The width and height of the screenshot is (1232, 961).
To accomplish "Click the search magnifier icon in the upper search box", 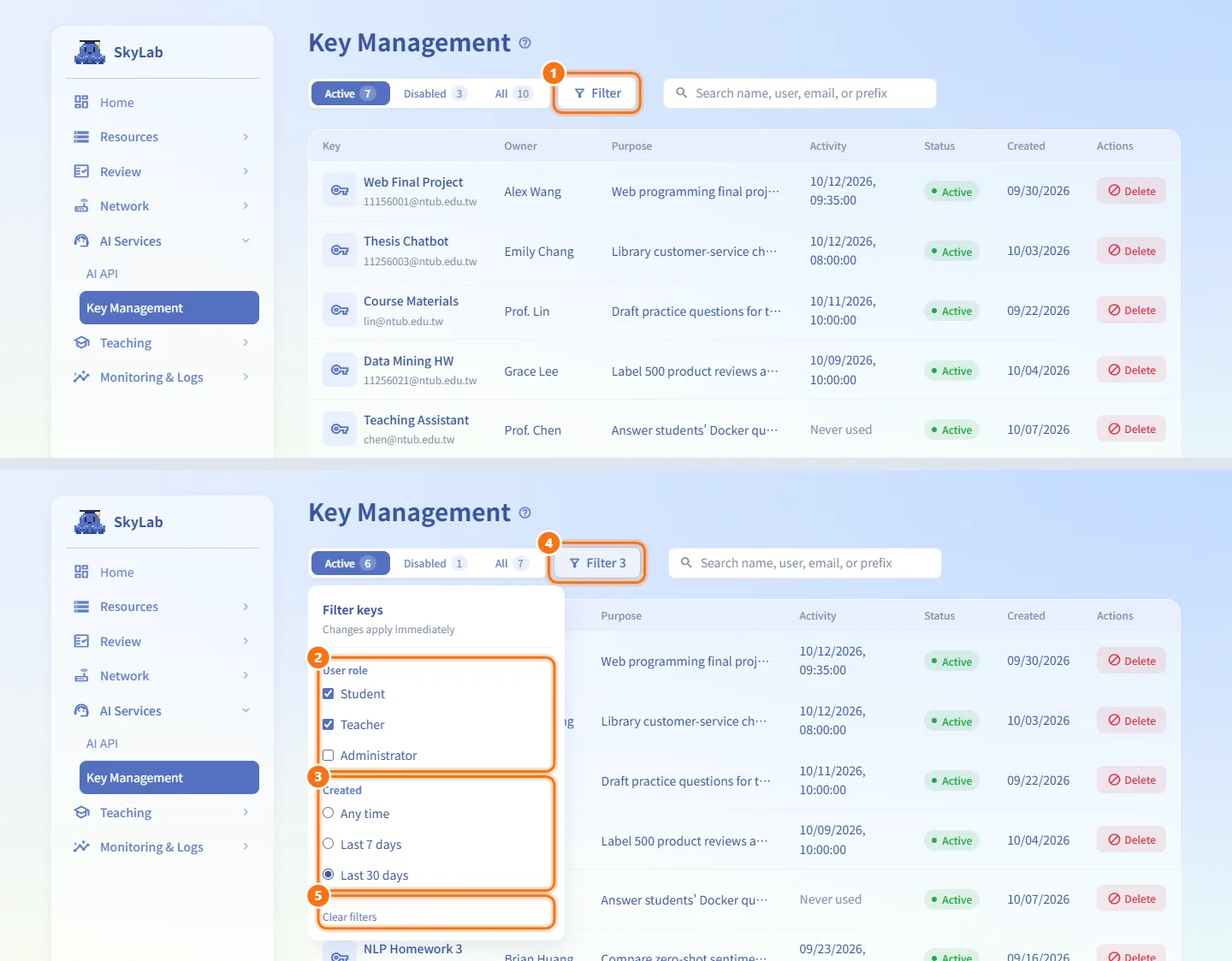I will (682, 92).
